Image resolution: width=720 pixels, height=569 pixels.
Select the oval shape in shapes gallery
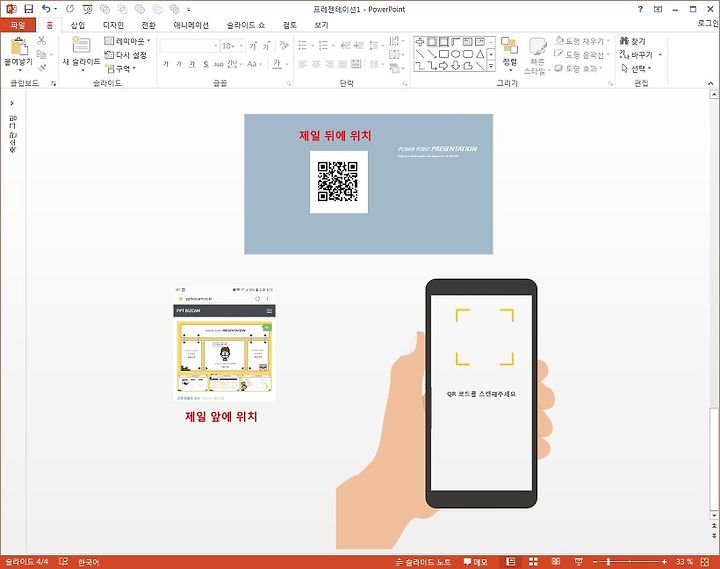456,54
